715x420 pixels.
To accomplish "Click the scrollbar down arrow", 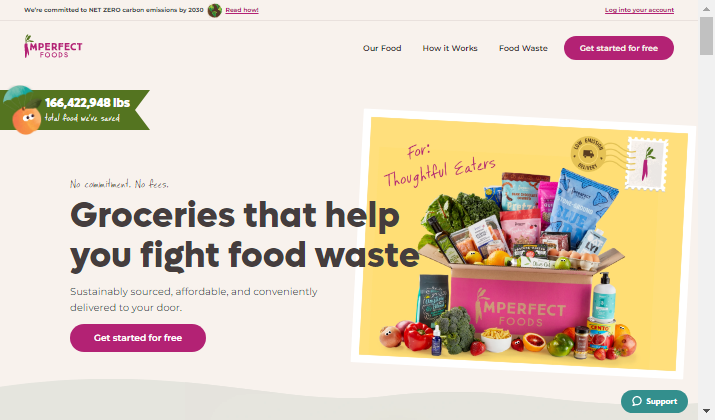I will pos(706,411).
